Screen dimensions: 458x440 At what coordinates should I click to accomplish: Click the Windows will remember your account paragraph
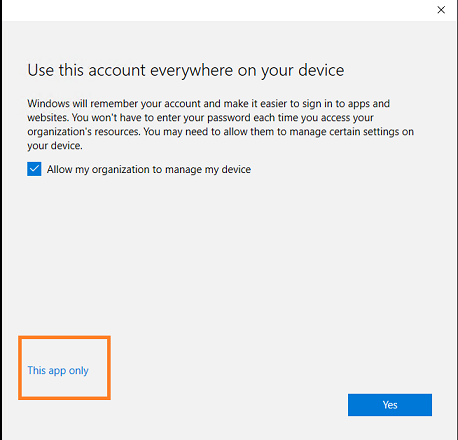(x=220, y=124)
